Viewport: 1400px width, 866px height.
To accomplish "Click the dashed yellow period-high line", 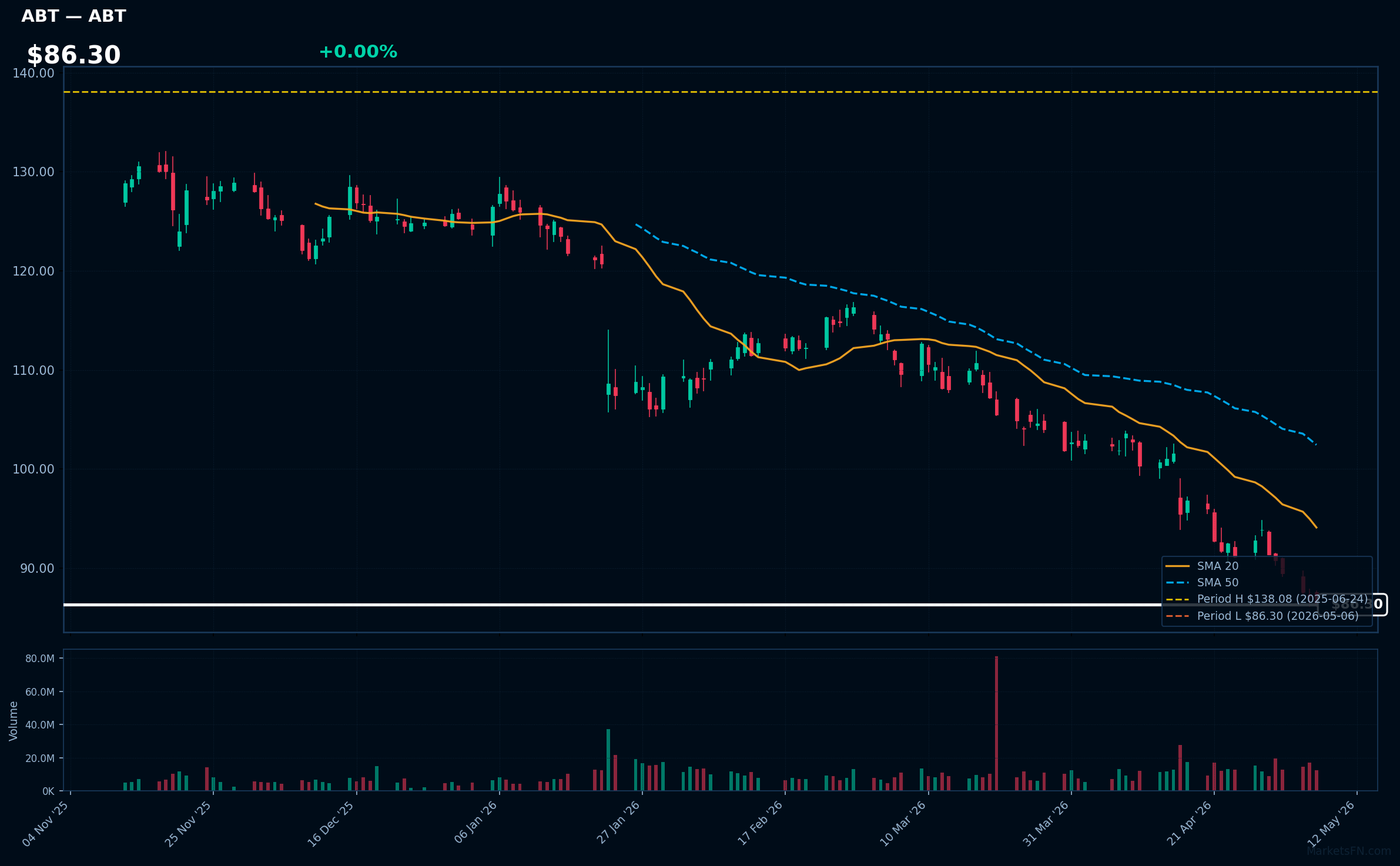I will [x=721, y=92].
